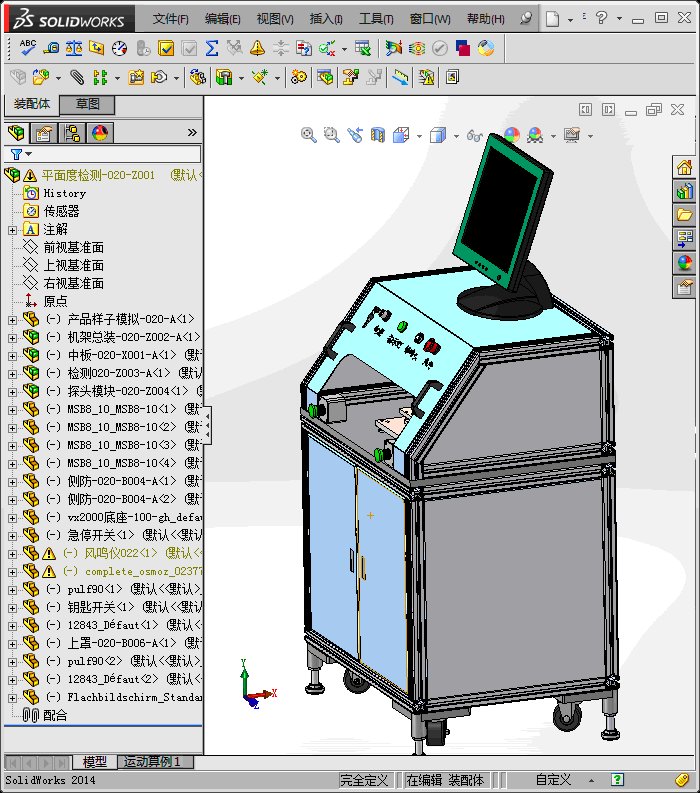Click the greyed checkmark box toolbar icon
This screenshot has width=700, height=793.
coord(189,48)
